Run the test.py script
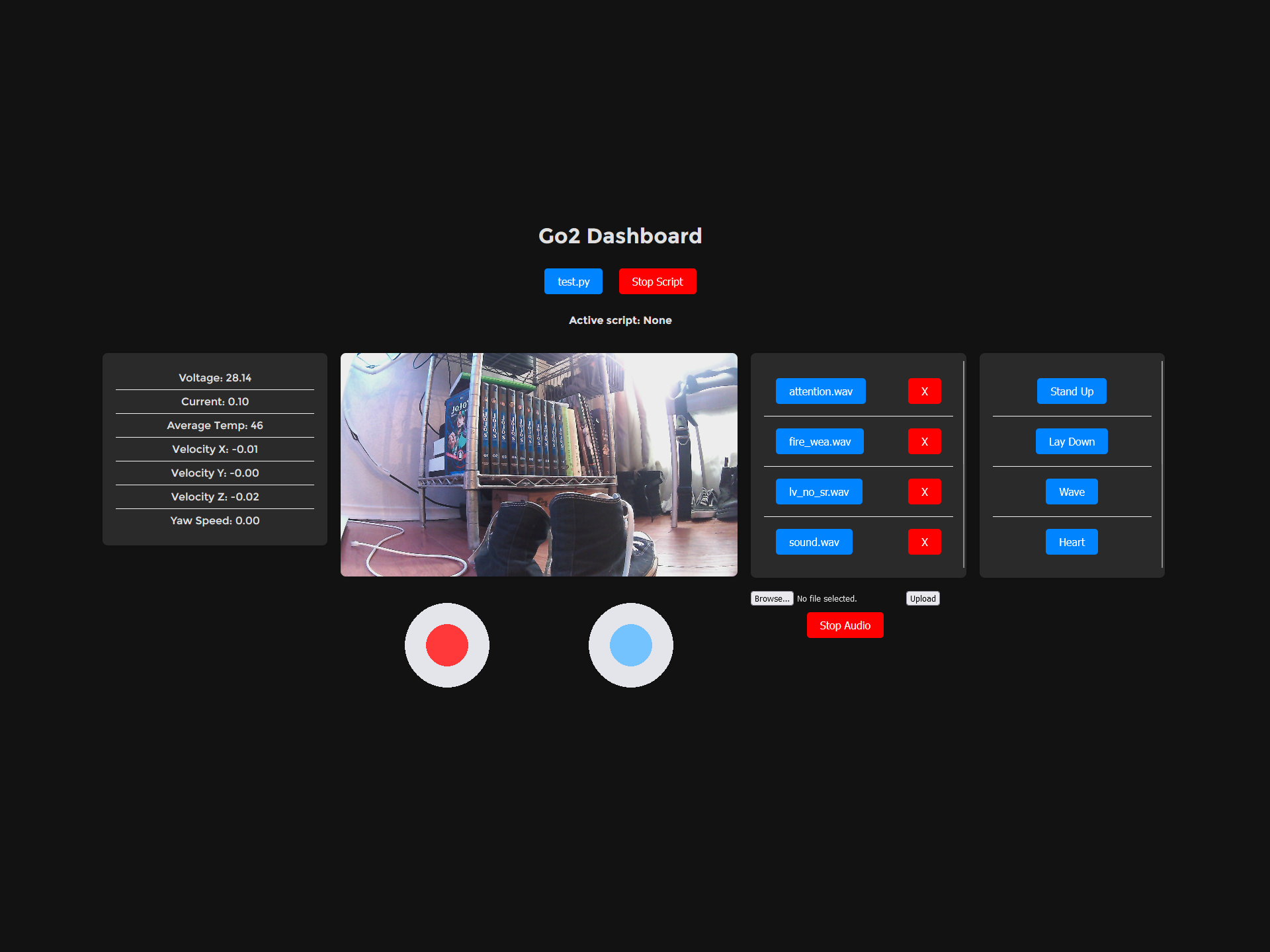Image resolution: width=1270 pixels, height=952 pixels. (x=573, y=282)
